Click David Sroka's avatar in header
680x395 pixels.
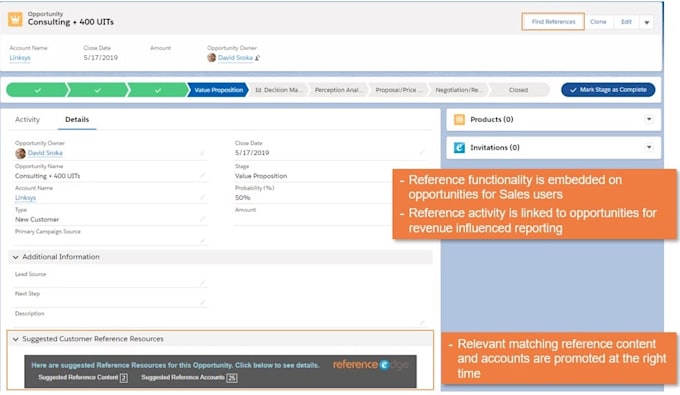212,58
